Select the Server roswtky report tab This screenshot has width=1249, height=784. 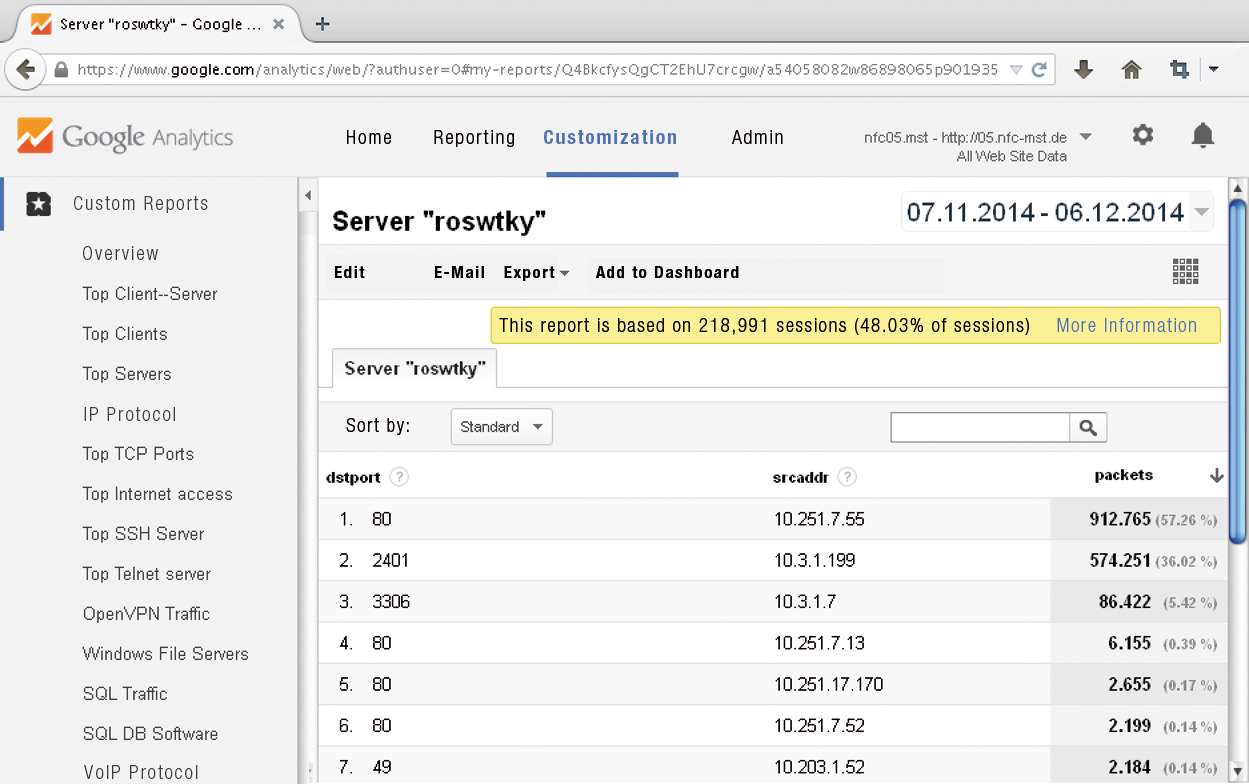(x=414, y=368)
